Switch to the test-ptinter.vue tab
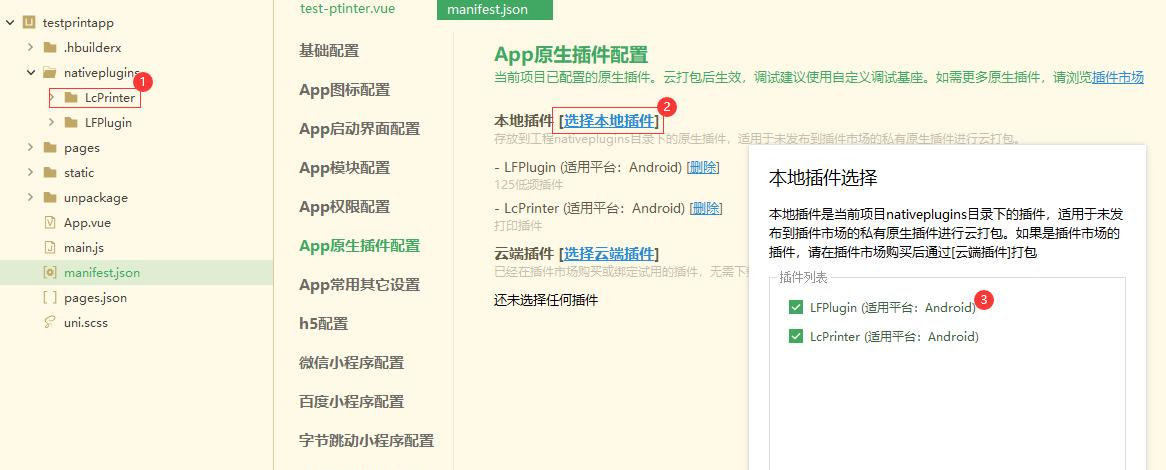Screen dimensions: 1166x470 click(347, 9)
